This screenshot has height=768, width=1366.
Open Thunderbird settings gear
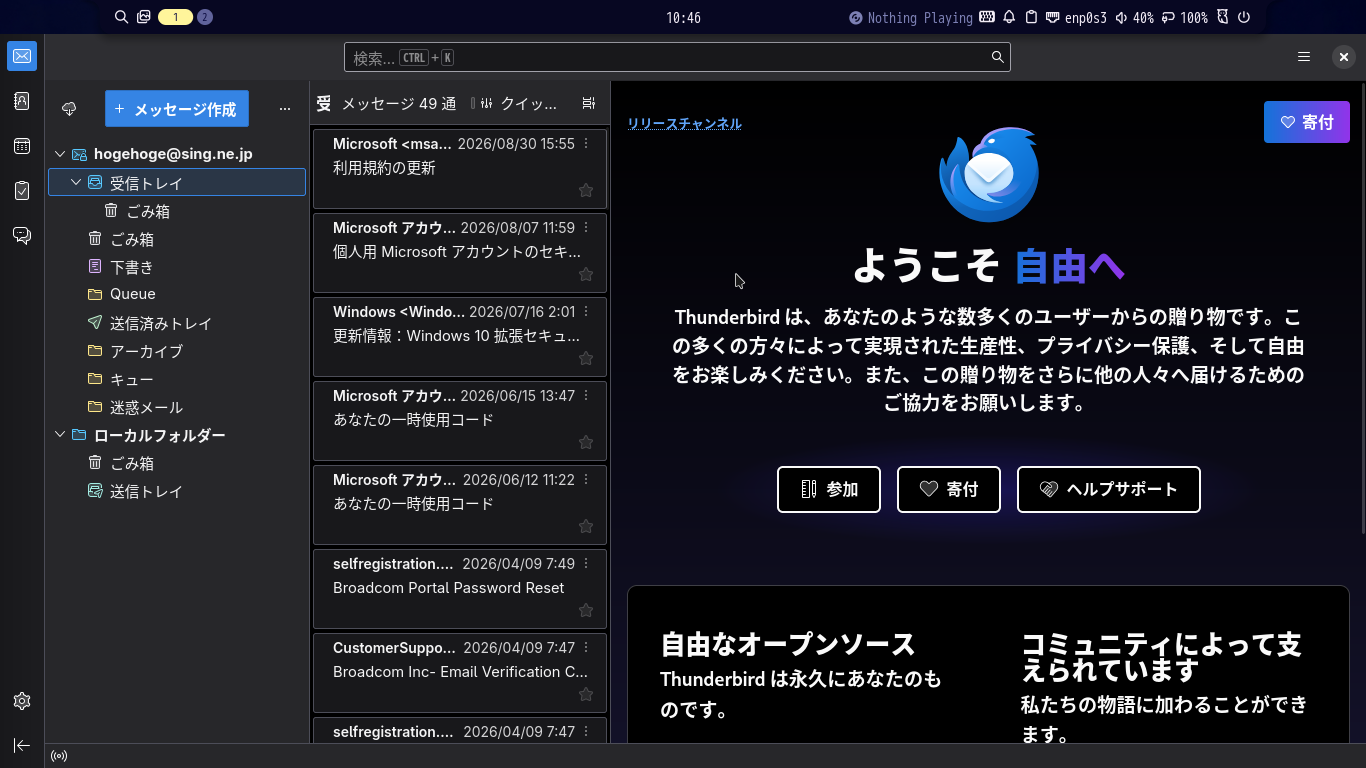(x=22, y=701)
